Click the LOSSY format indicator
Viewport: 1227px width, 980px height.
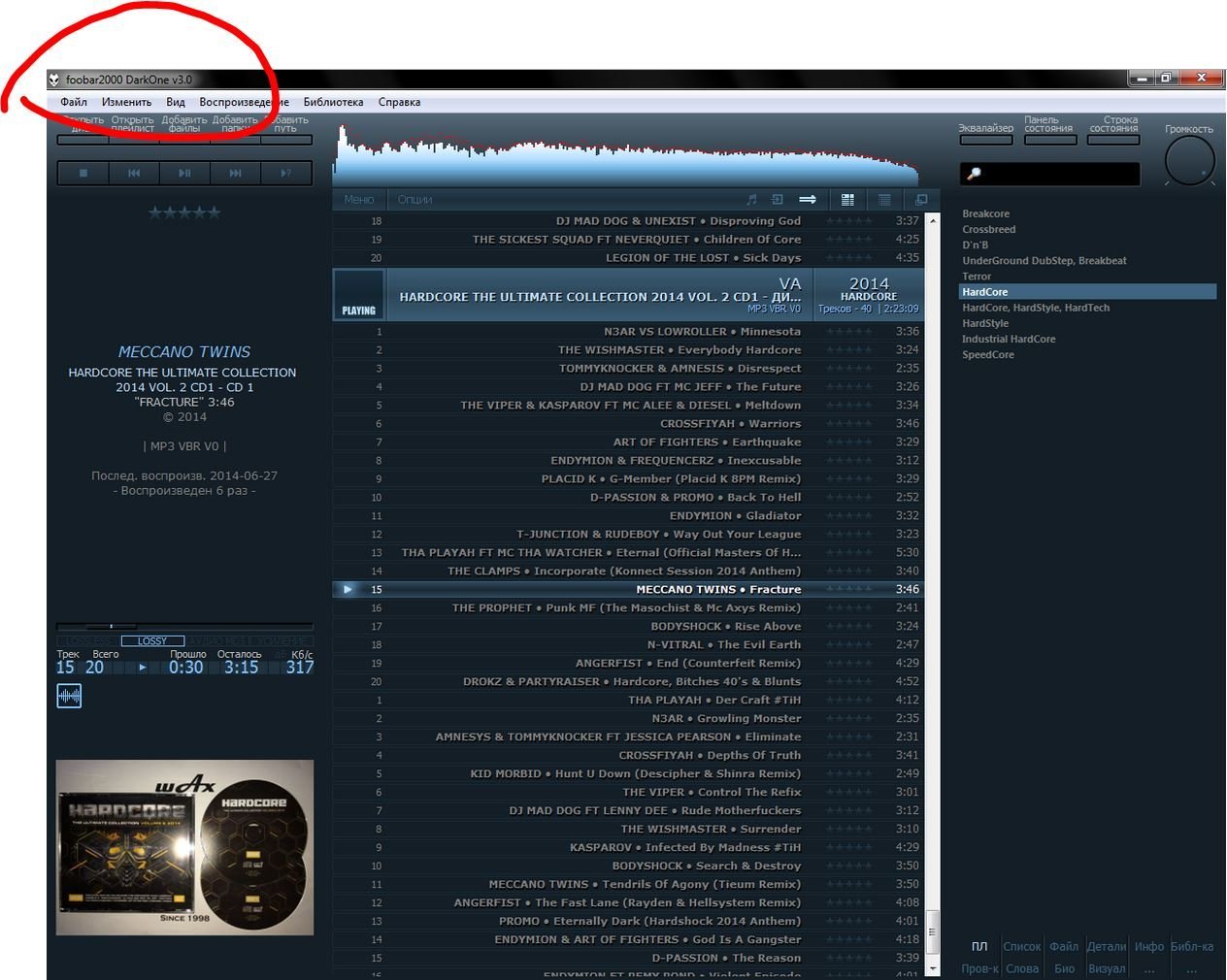152,641
